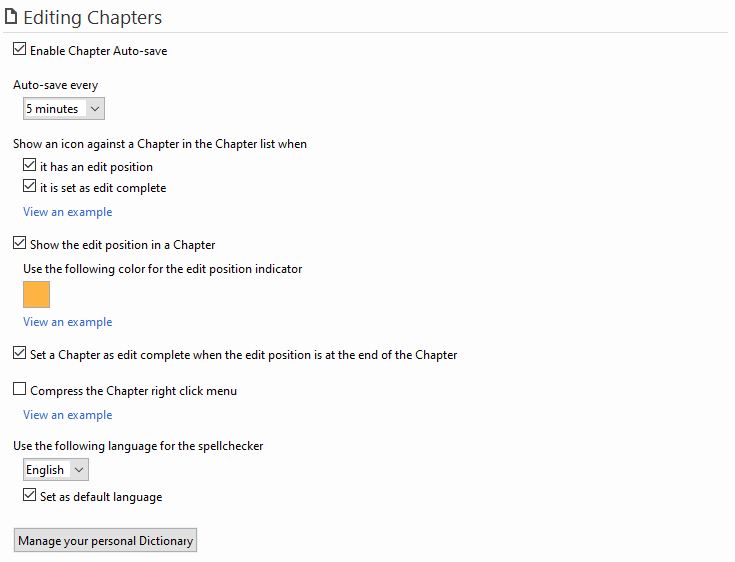Uncheck Enable Chapter Auto-save
This screenshot has width=735, height=562.
(19, 49)
